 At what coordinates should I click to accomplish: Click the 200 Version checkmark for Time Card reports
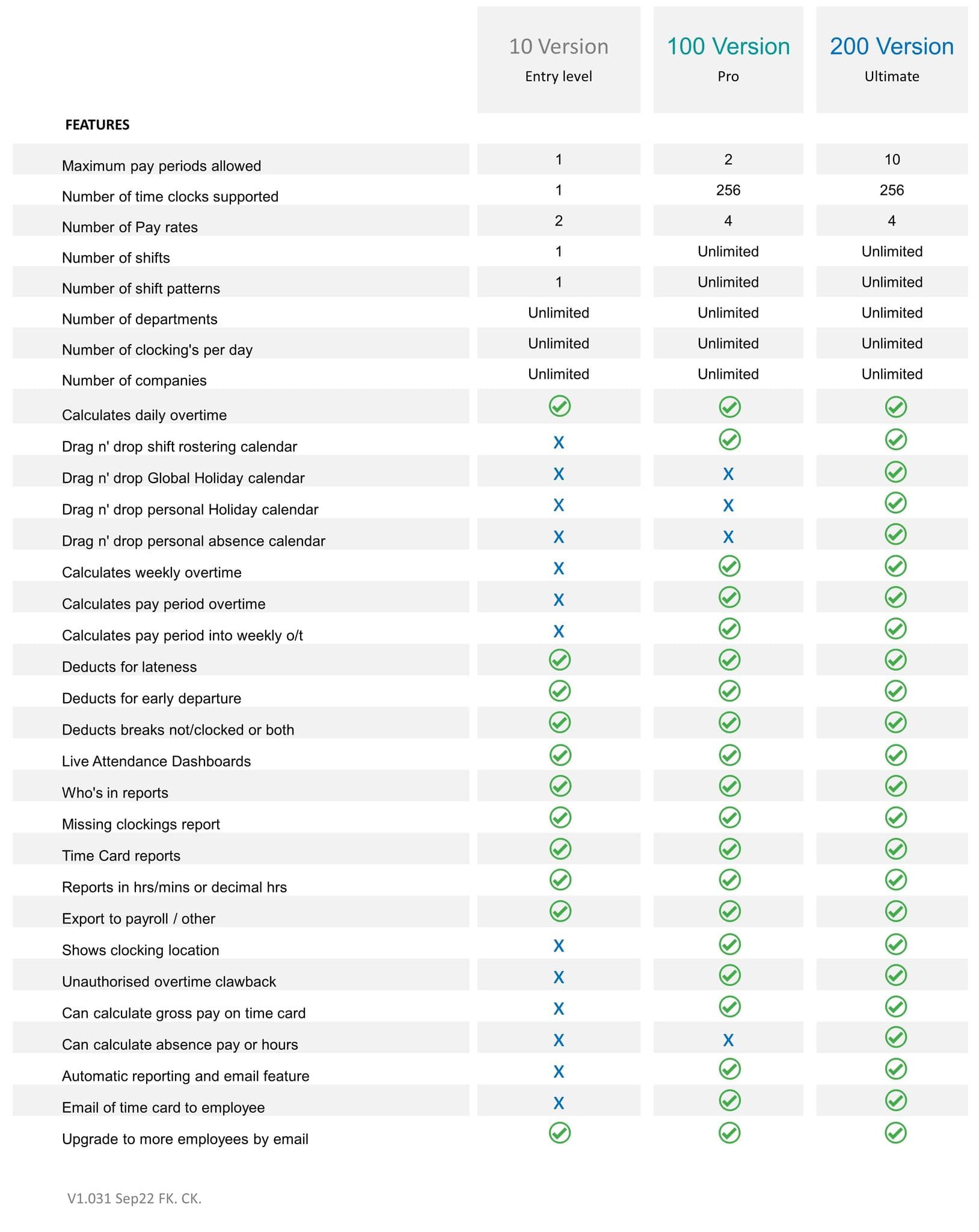pyautogui.click(x=895, y=849)
